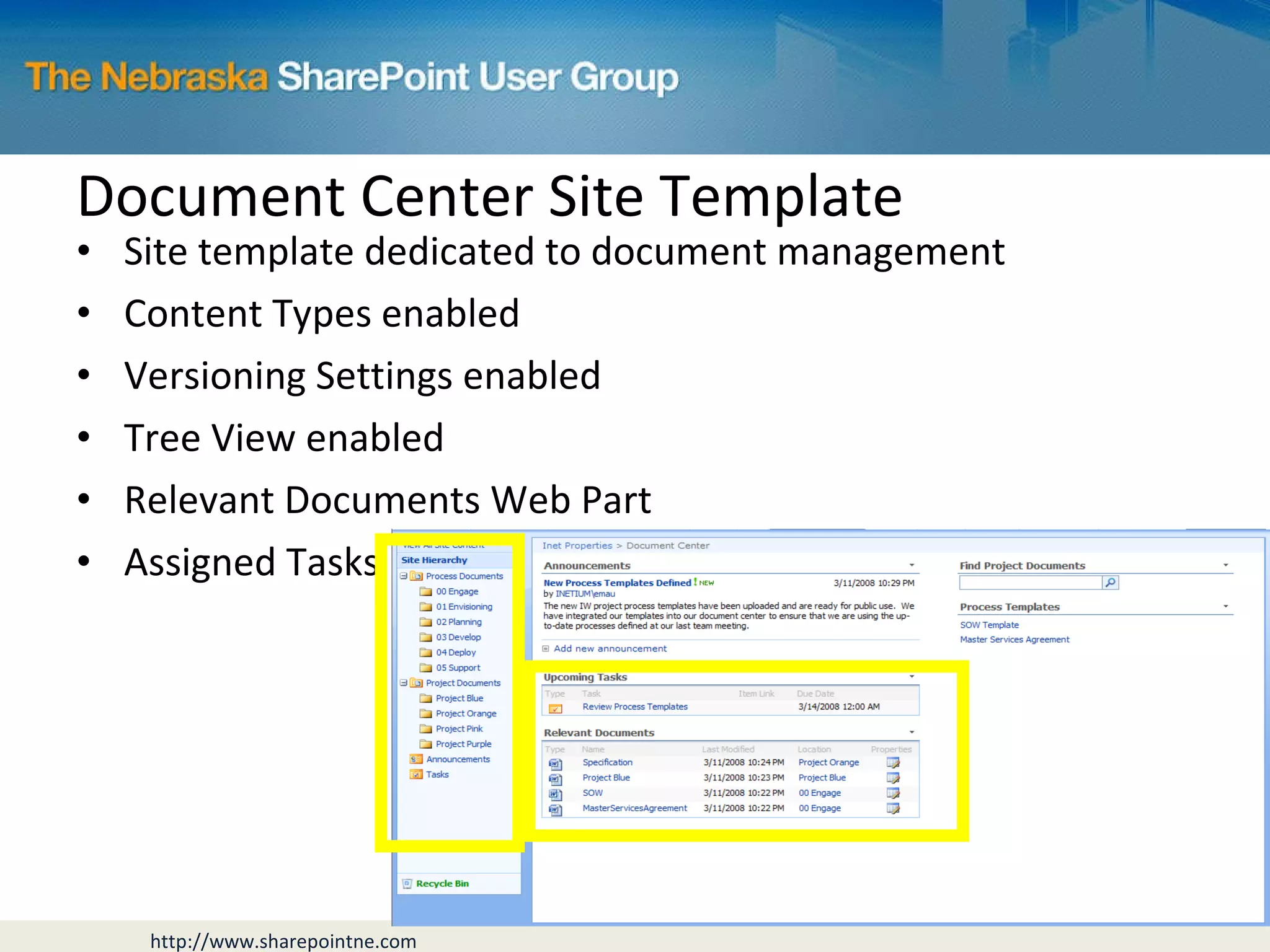Viewport: 1270px width, 952px height.
Task: Open properties icon for Project Blue row
Action: (x=893, y=778)
